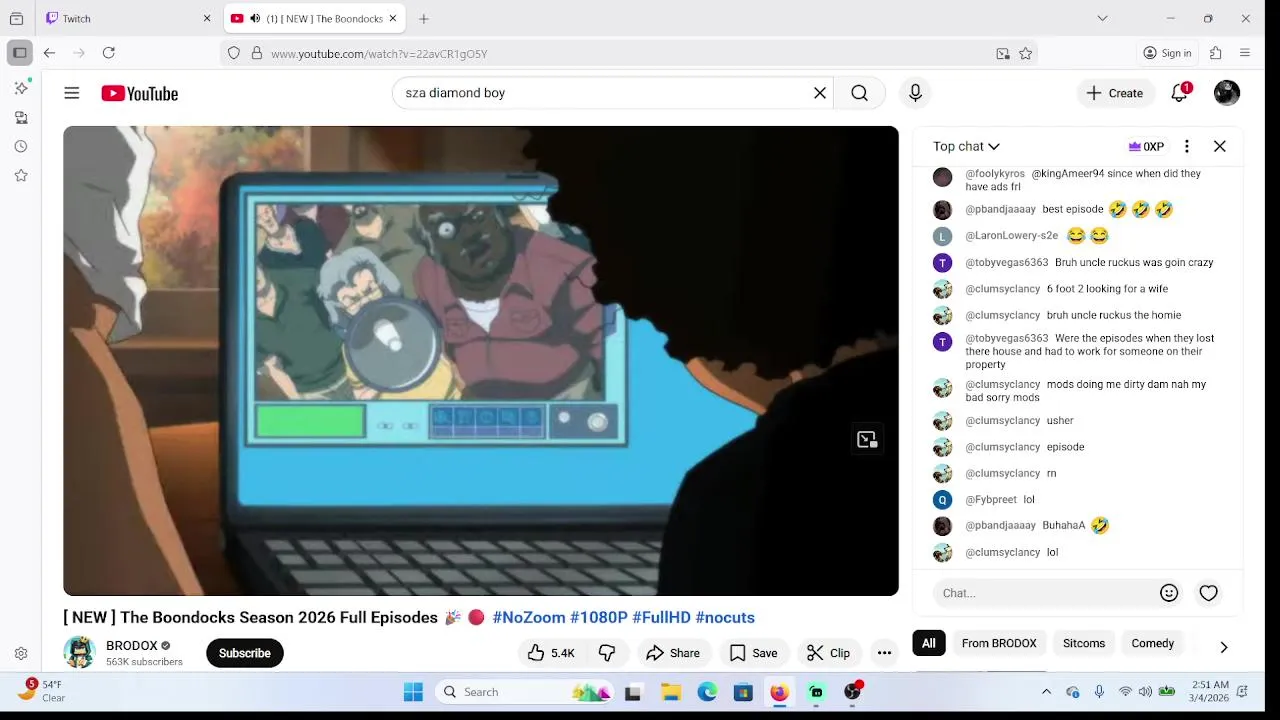Viewport: 1280px width, 720px height.
Task: Open BRODOX channel name link
Action: [132, 645]
